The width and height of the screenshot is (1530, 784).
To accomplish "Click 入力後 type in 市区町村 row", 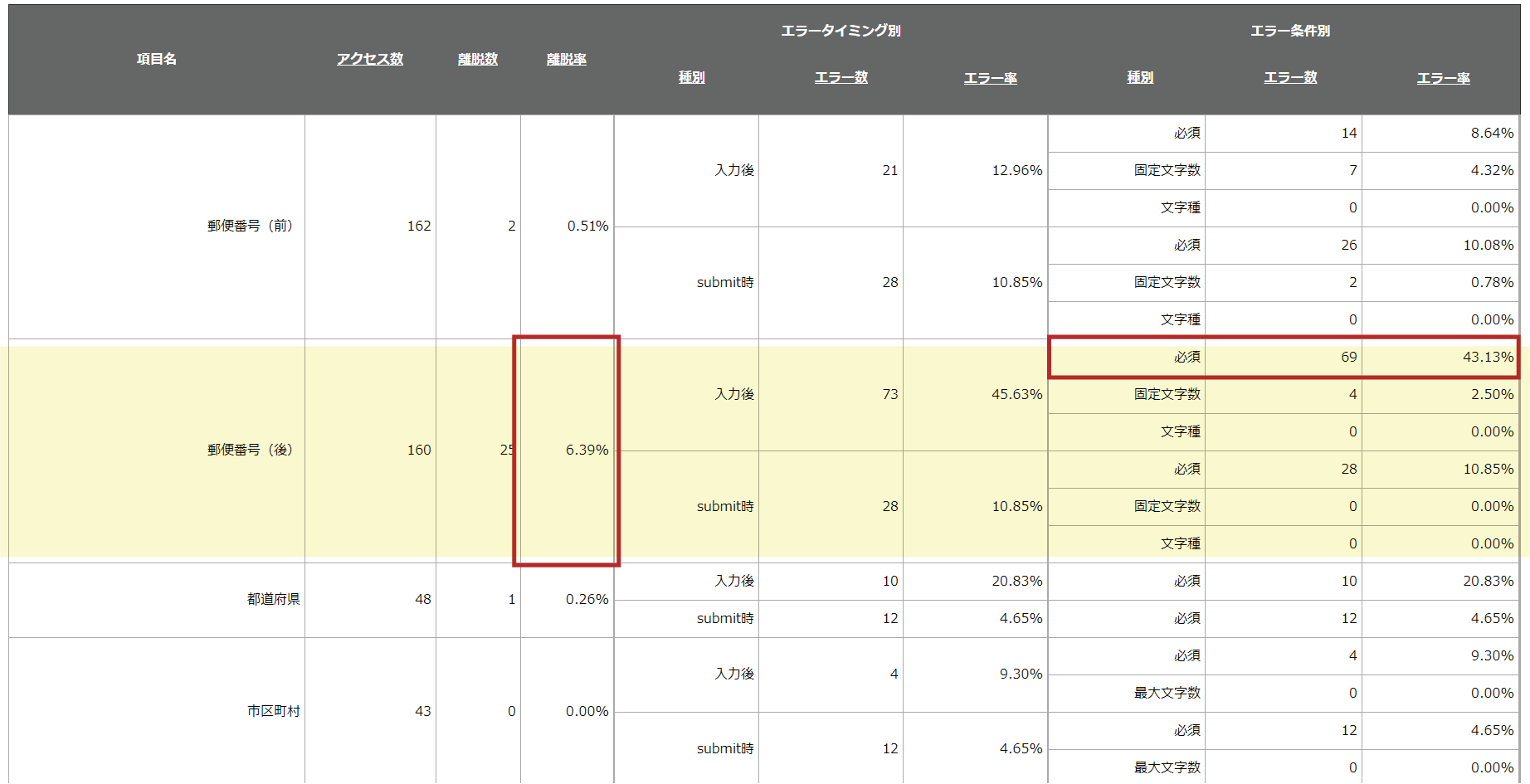I will click(735, 674).
